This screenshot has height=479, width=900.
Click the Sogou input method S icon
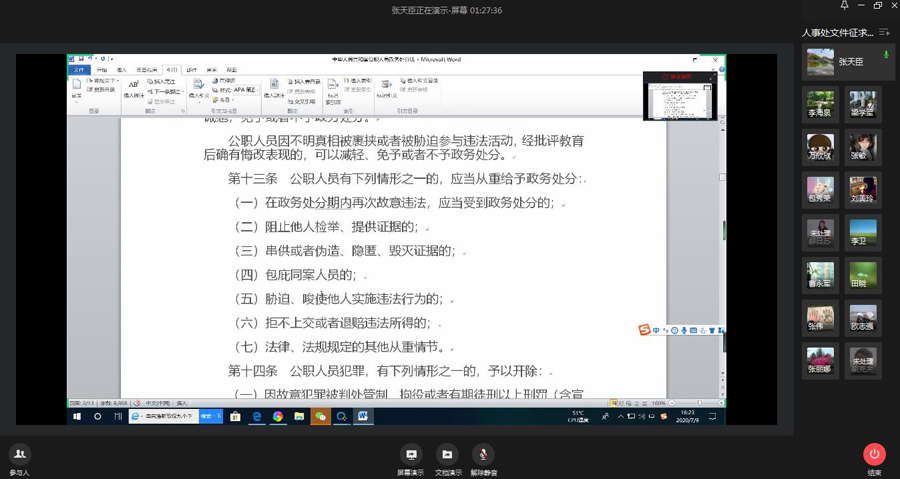pos(645,331)
